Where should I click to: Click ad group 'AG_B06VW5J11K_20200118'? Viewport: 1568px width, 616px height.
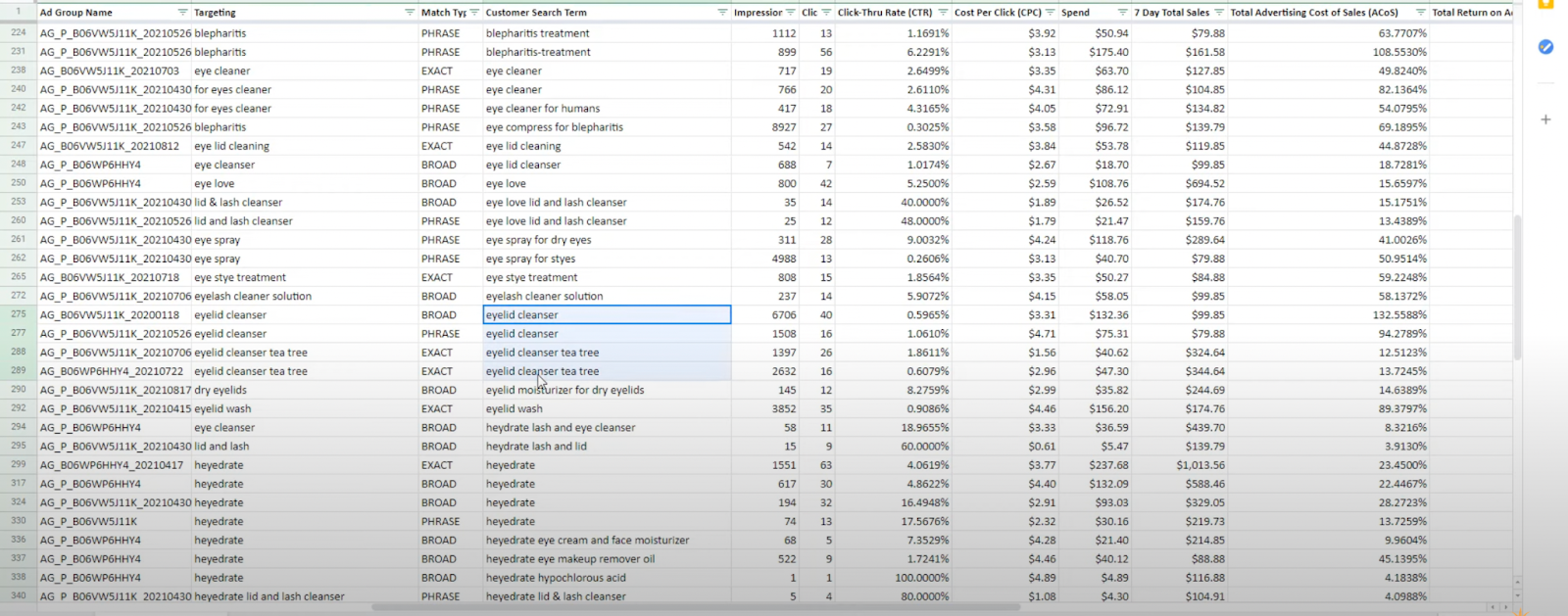(110, 314)
